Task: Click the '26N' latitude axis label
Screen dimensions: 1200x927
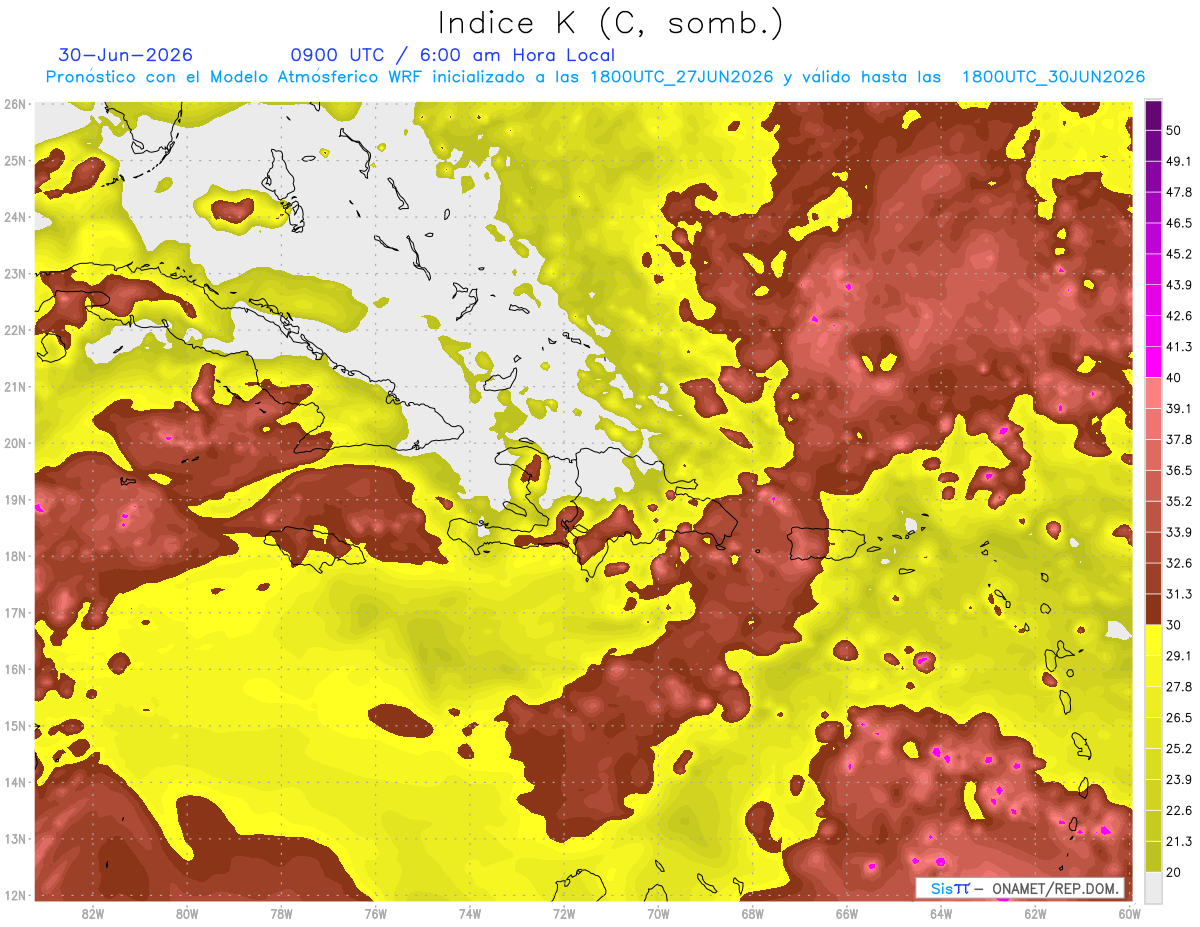Action: (x=15, y=104)
